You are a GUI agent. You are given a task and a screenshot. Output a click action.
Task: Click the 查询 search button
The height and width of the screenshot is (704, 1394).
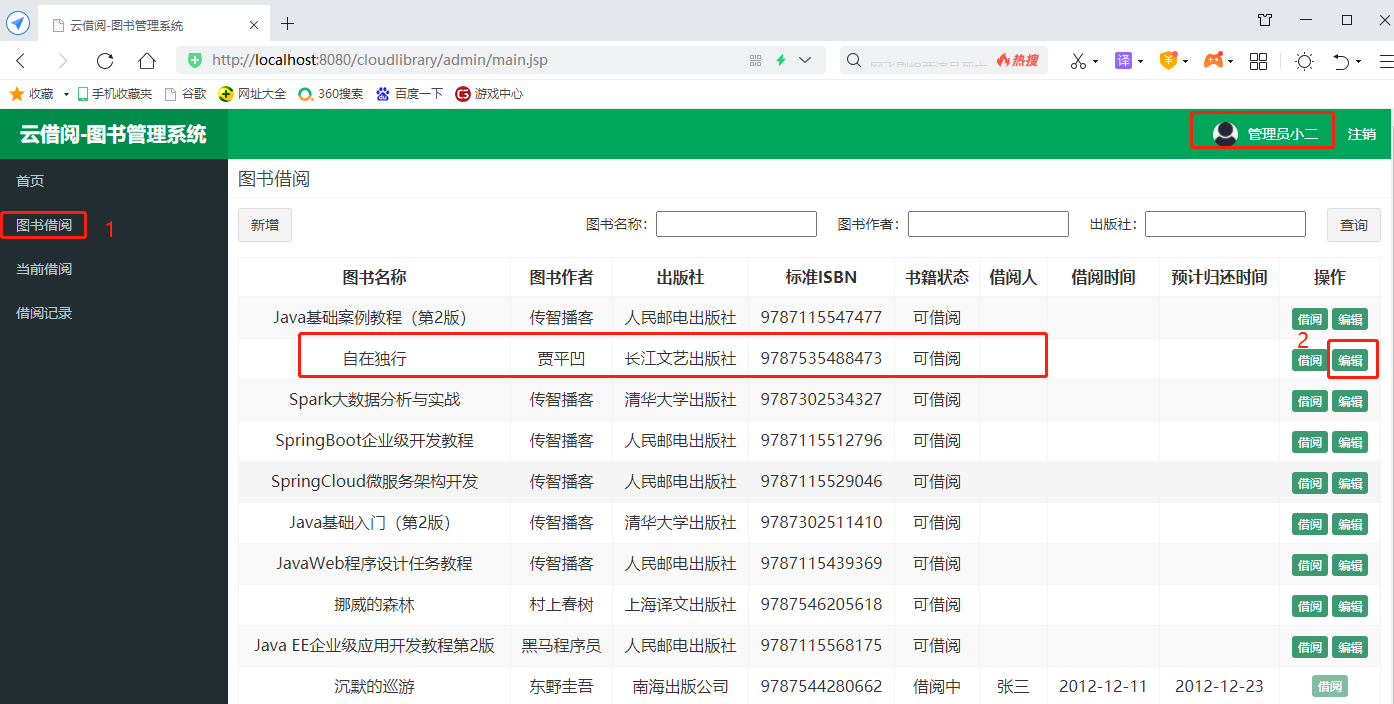tap(1354, 225)
